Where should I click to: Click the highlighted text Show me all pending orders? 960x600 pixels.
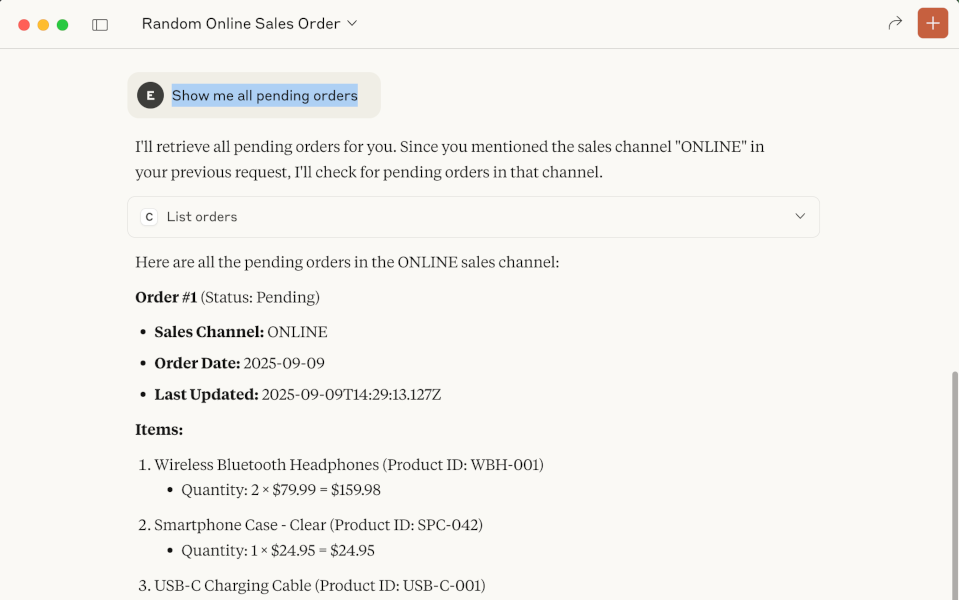pos(264,95)
